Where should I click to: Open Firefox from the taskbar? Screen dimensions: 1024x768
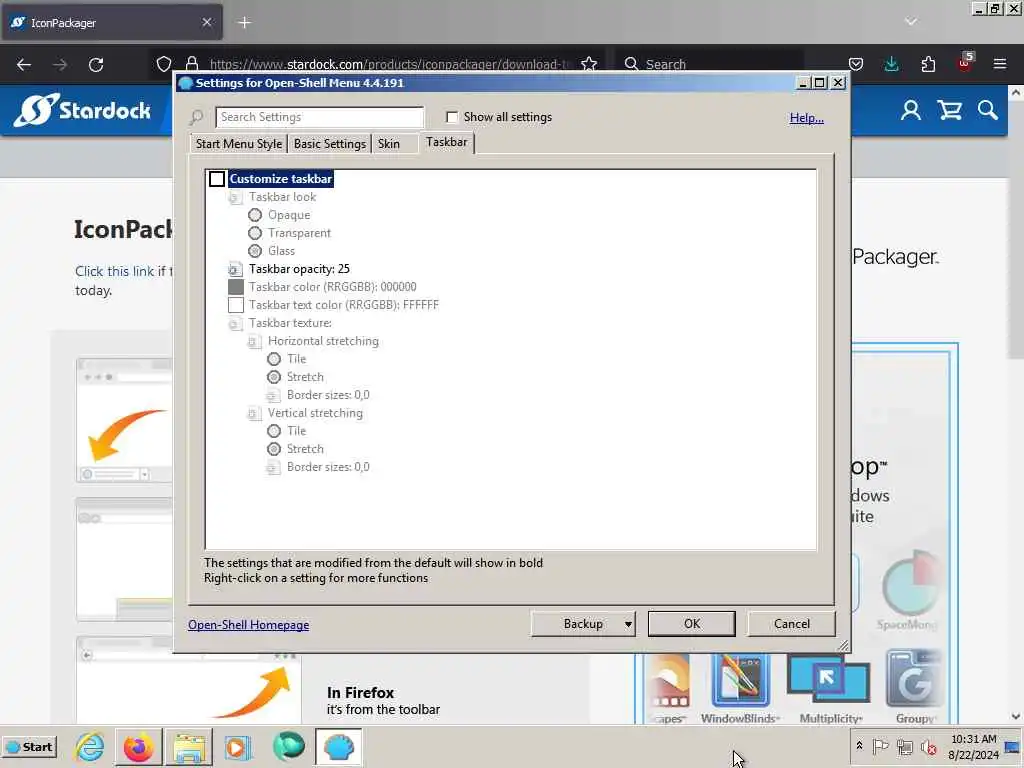pyautogui.click(x=138, y=747)
